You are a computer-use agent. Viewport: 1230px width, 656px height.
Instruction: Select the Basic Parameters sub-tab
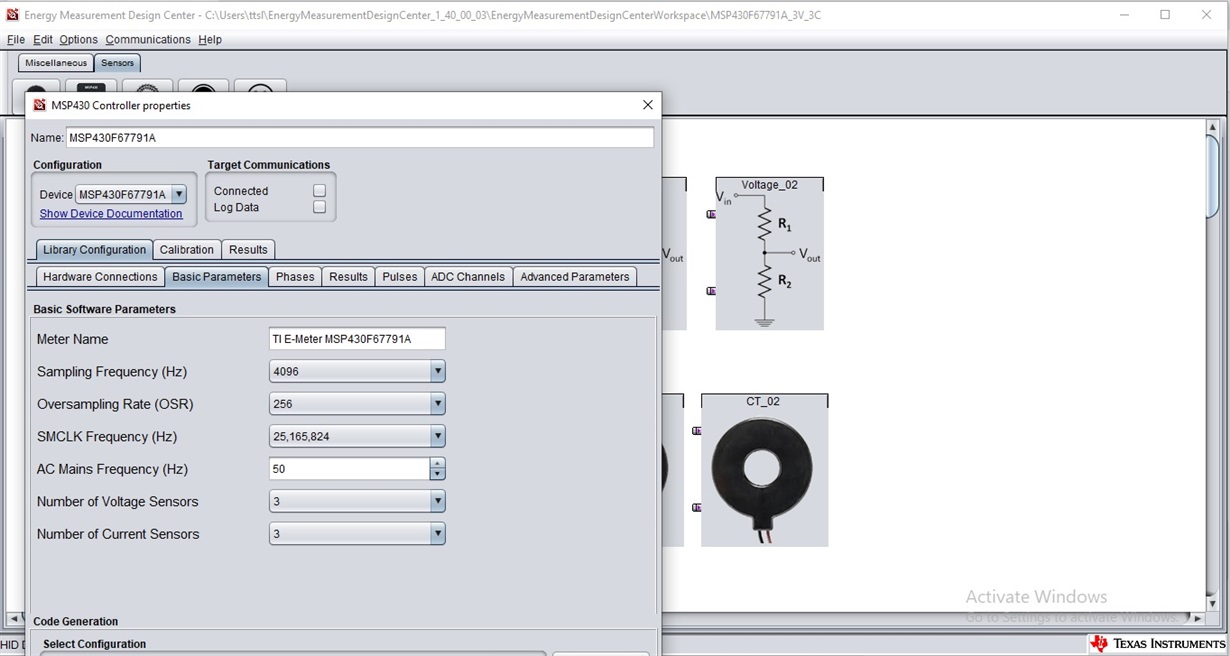pyautogui.click(x=217, y=277)
